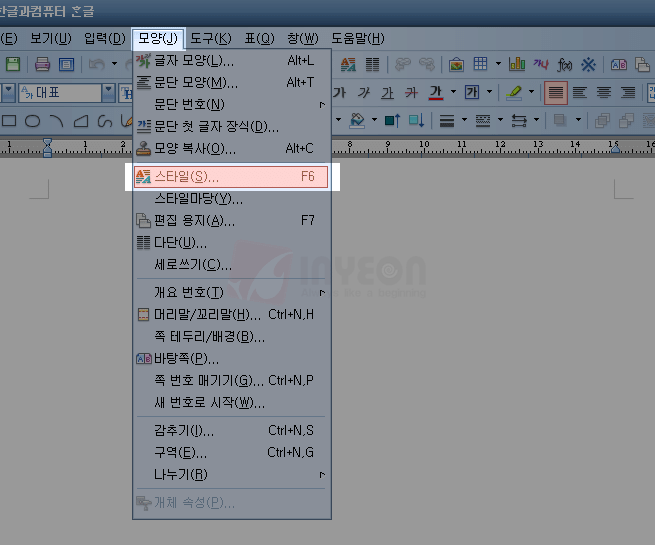Open the font color dropdown arrow
The height and width of the screenshot is (545, 655).
point(453,91)
